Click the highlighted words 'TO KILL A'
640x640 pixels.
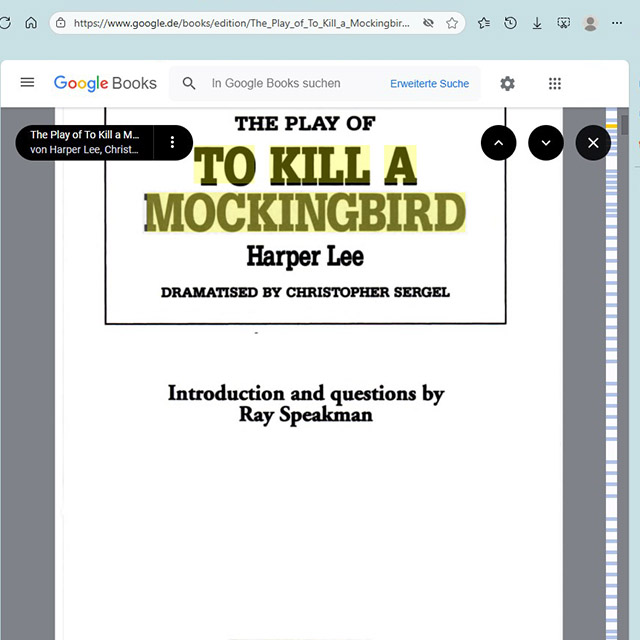pyautogui.click(x=305, y=165)
